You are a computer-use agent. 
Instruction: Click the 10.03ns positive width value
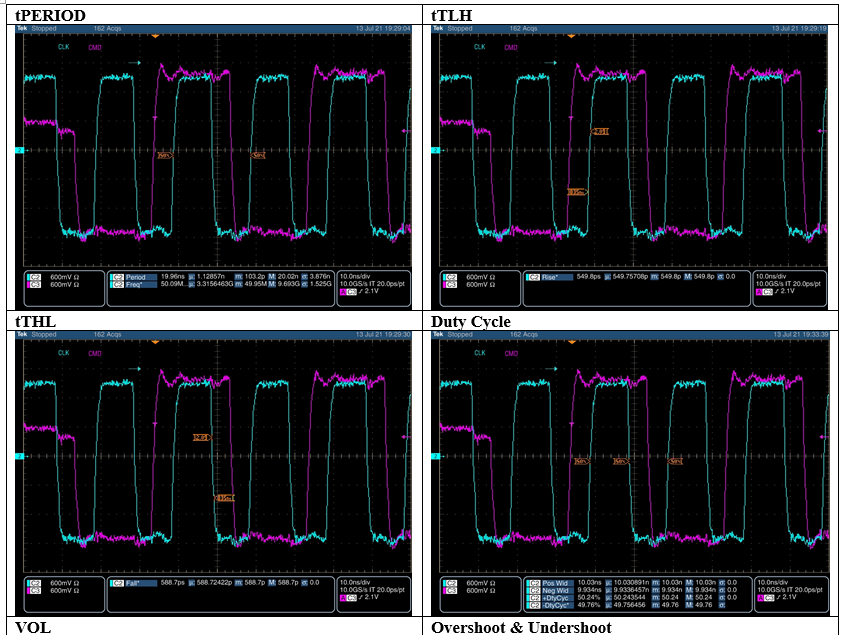(x=589, y=583)
